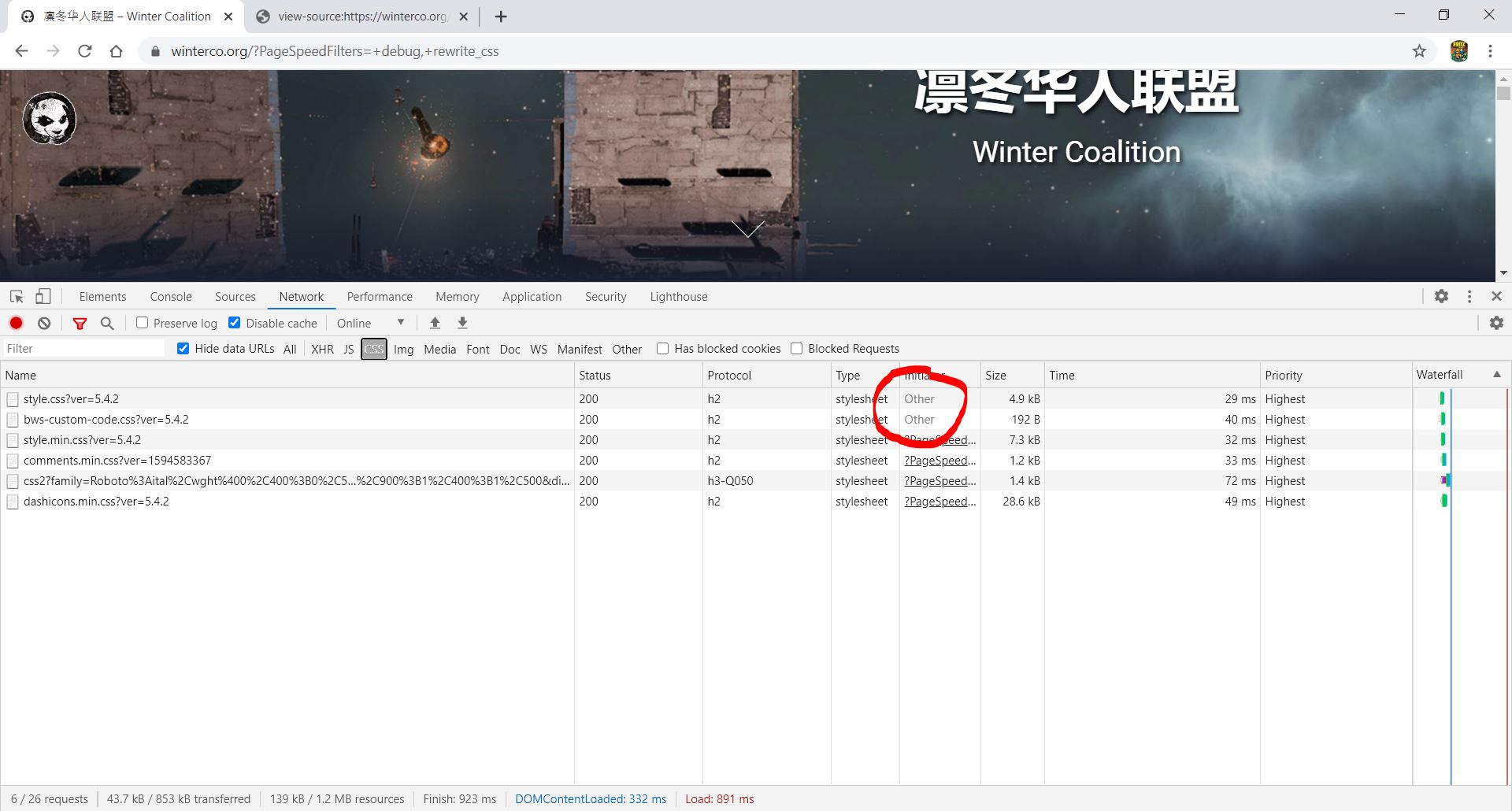Clear the network log
Image resolution: width=1512 pixels, height=811 pixels.
44,323
